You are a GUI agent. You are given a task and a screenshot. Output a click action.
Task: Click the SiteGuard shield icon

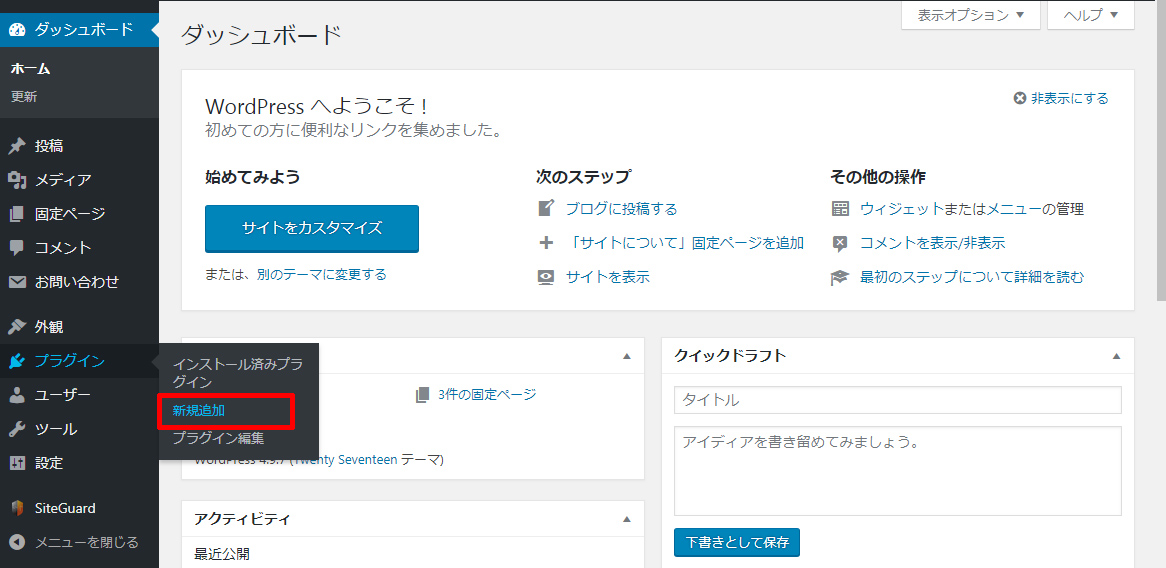click(x=17, y=508)
